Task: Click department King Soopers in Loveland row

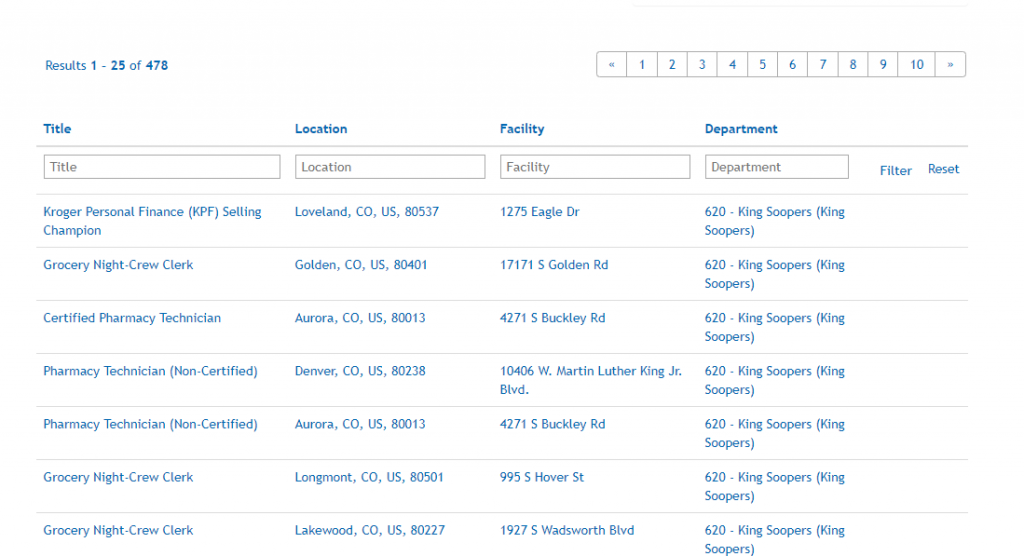Action: (775, 221)
